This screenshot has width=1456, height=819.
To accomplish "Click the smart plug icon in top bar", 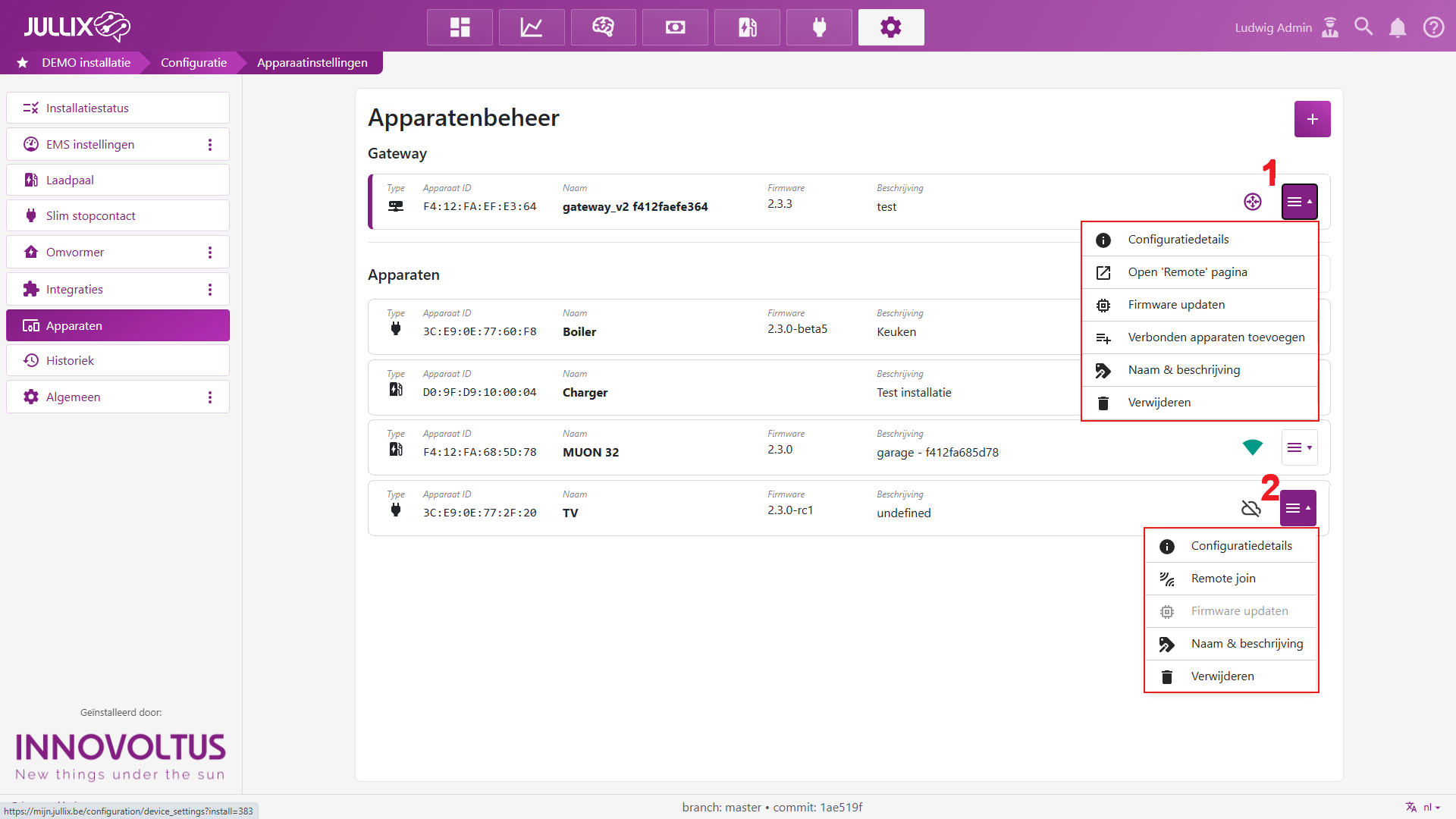I will click(819, 27).
